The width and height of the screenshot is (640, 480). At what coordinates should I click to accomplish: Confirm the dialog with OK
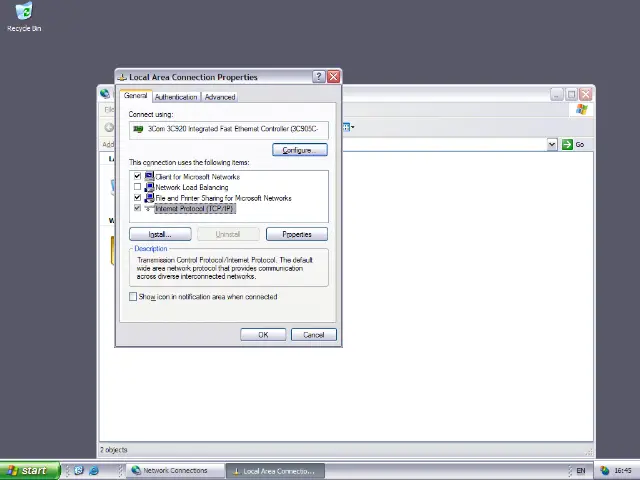(263, 335)
